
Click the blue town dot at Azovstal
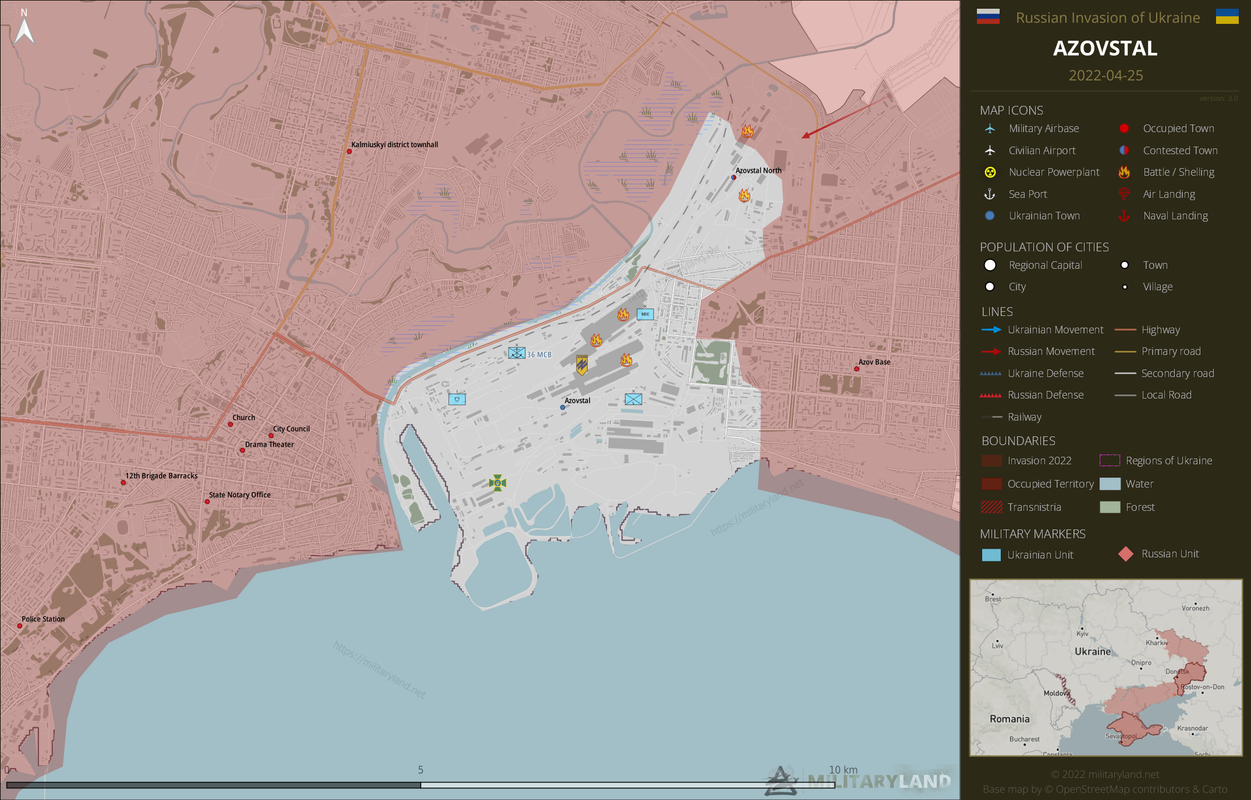click(563, 408)
